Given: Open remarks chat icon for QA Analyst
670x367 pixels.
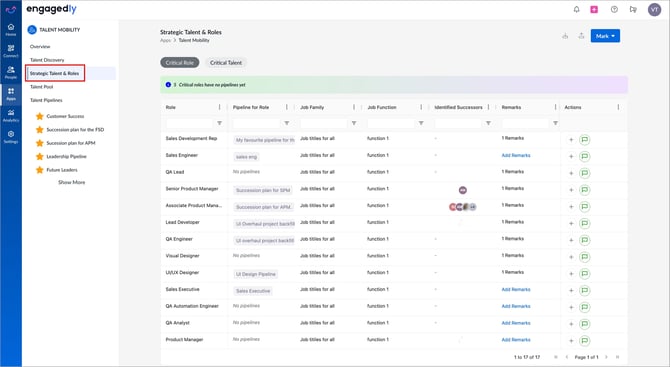Looking at the screenshot, I should (585, 324).
